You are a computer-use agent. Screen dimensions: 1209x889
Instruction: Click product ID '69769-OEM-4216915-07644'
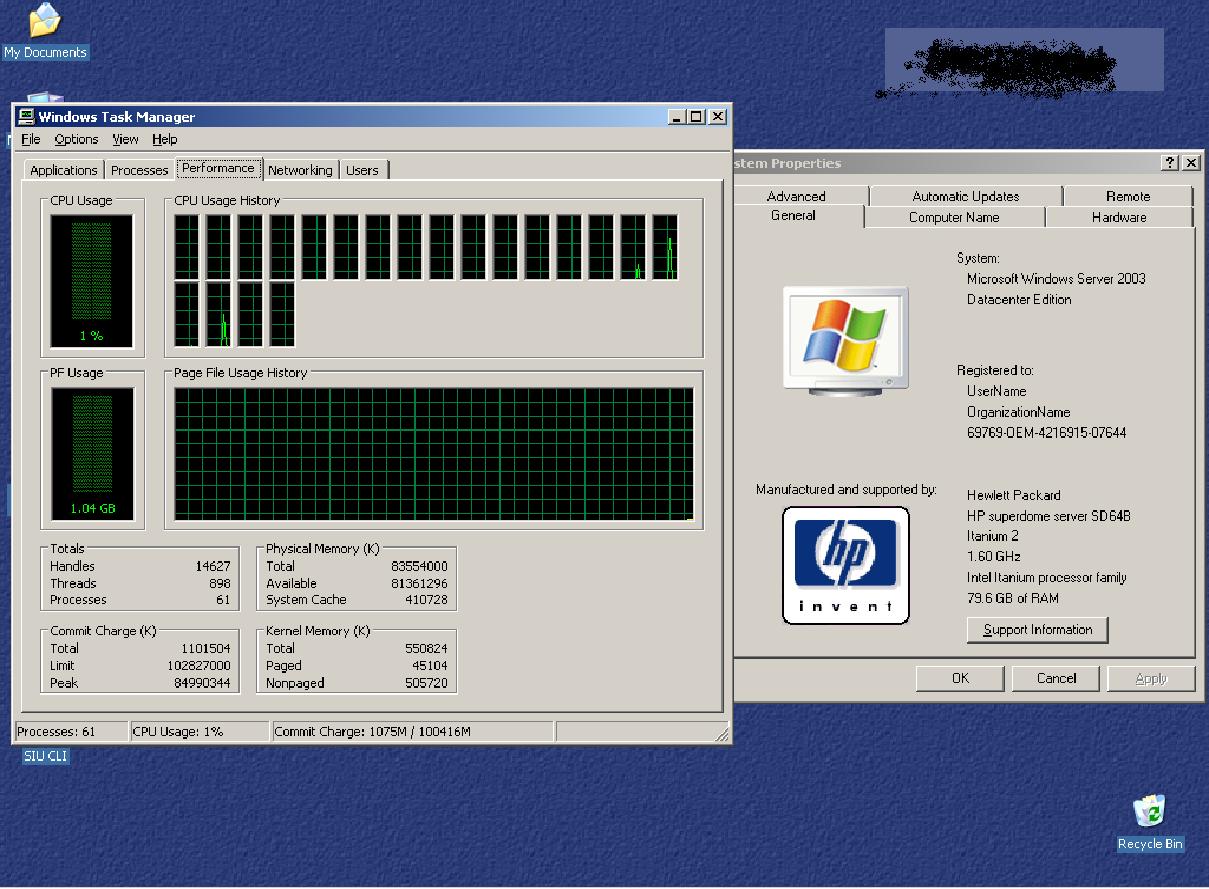pos(1046,433)
